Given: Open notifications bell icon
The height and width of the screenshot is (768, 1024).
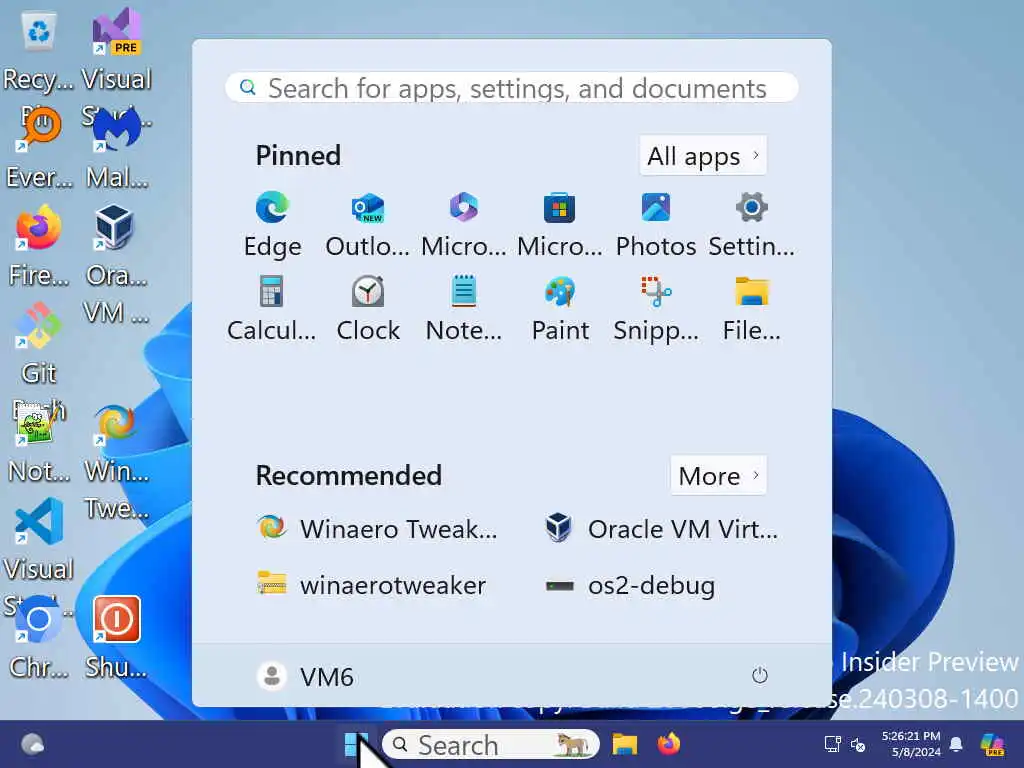Looking at the screenshot, I should (x=956, y=744).
